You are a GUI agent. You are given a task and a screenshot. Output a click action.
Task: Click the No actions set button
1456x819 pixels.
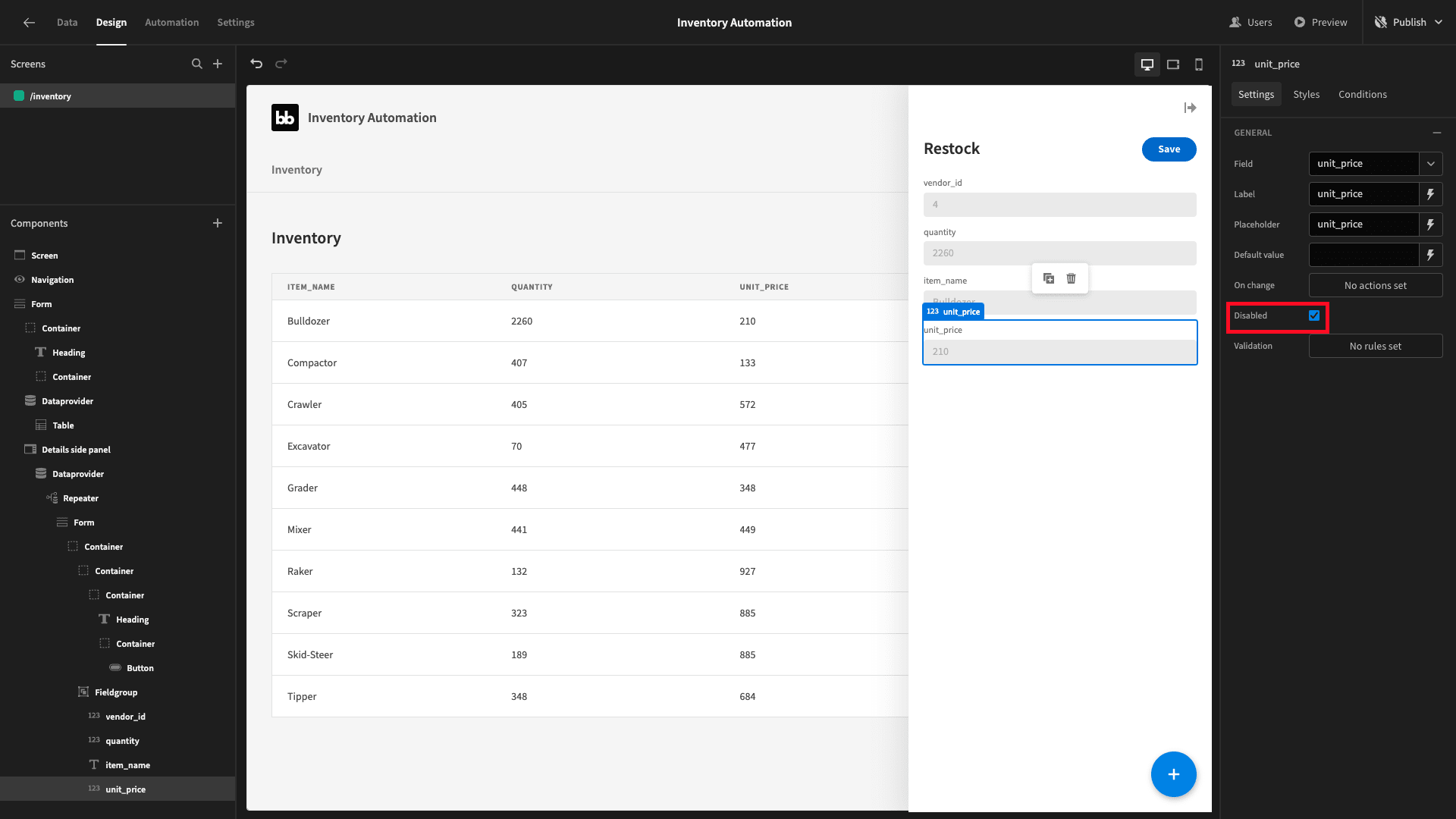click(x=1375, y=285)
